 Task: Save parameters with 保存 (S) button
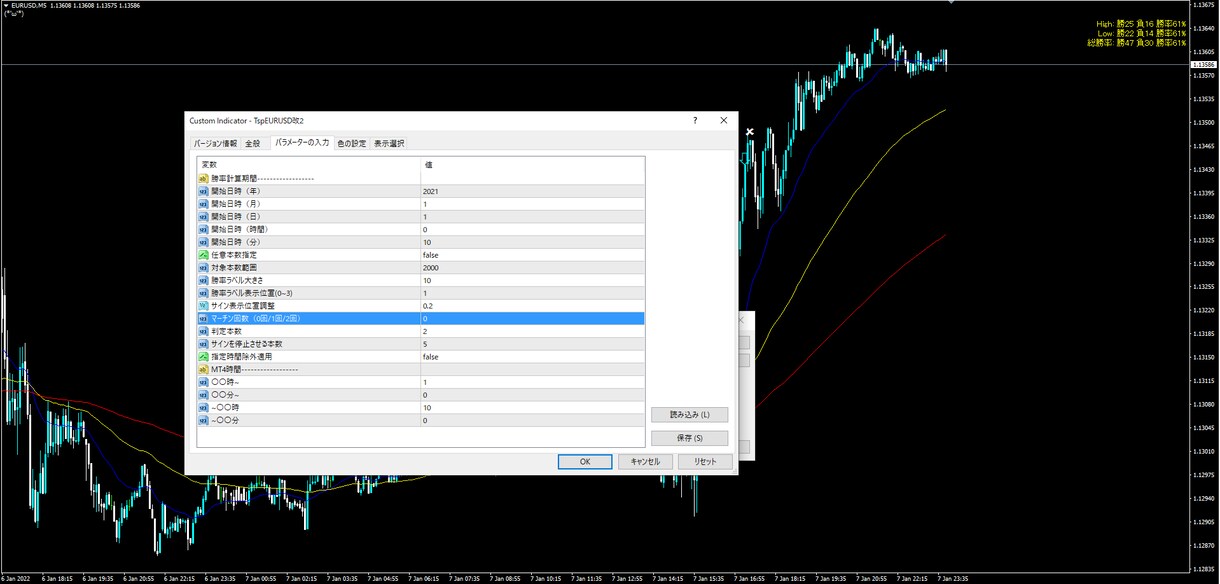(x=689, y=438)
